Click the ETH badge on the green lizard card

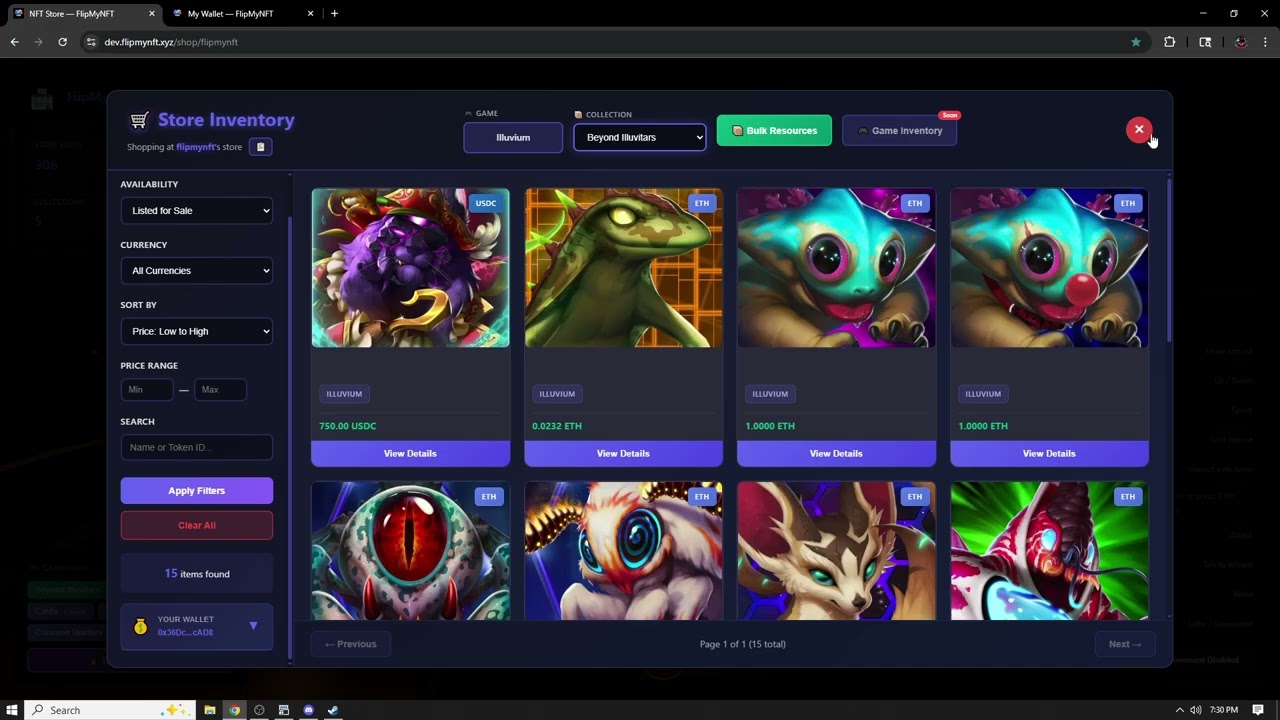[702, 203]
